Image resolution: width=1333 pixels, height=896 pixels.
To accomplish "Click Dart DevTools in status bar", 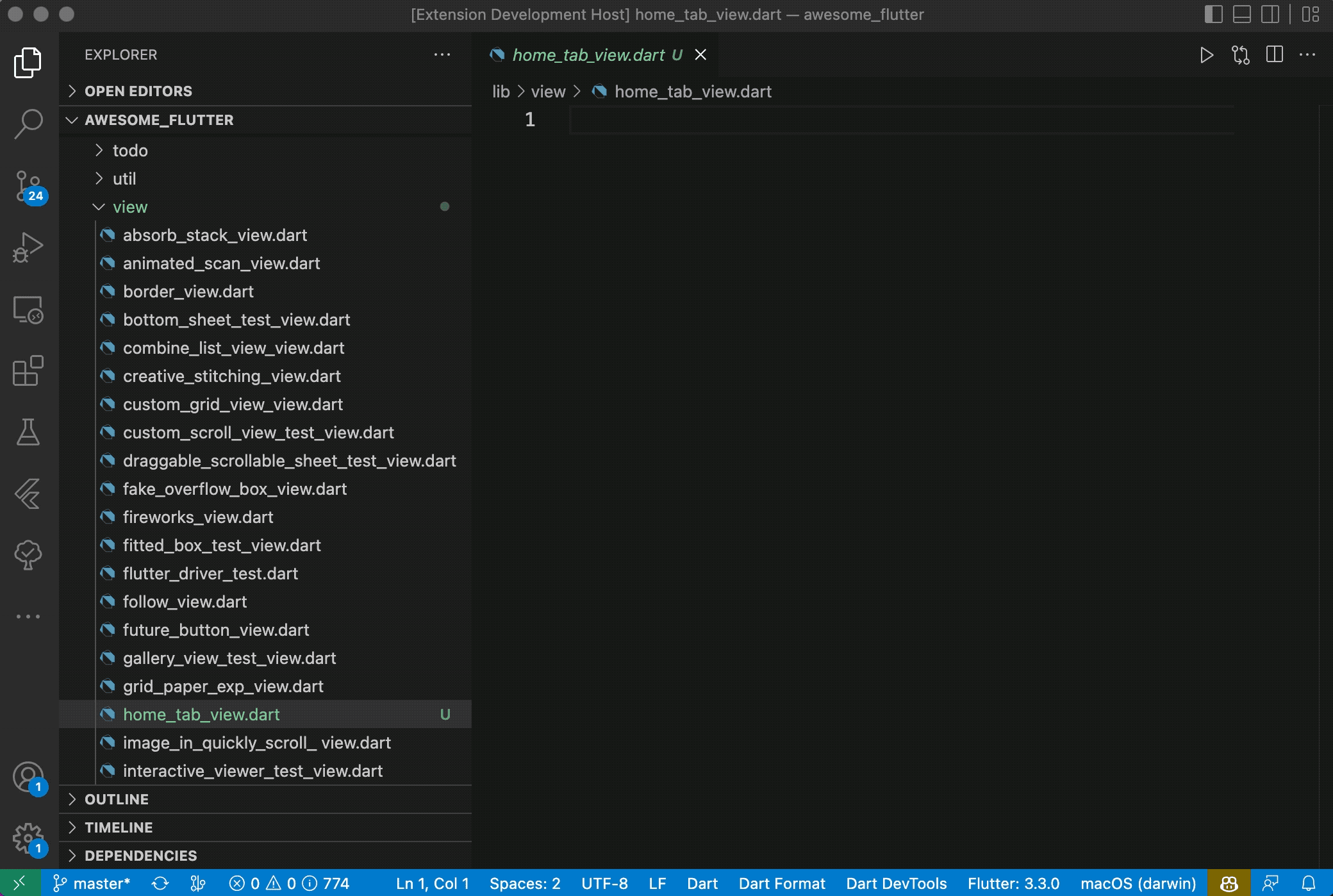I will [x=896, y=884].
